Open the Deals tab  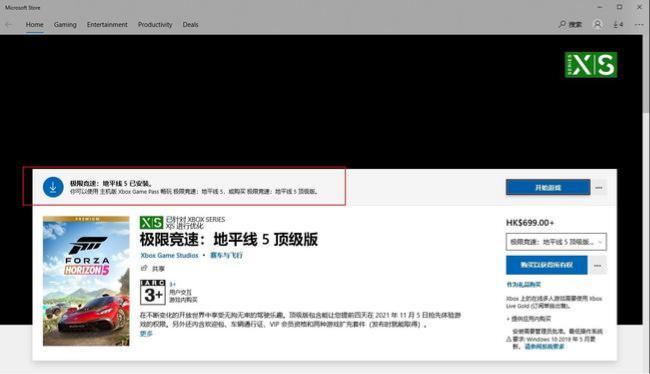coord(190,24)
